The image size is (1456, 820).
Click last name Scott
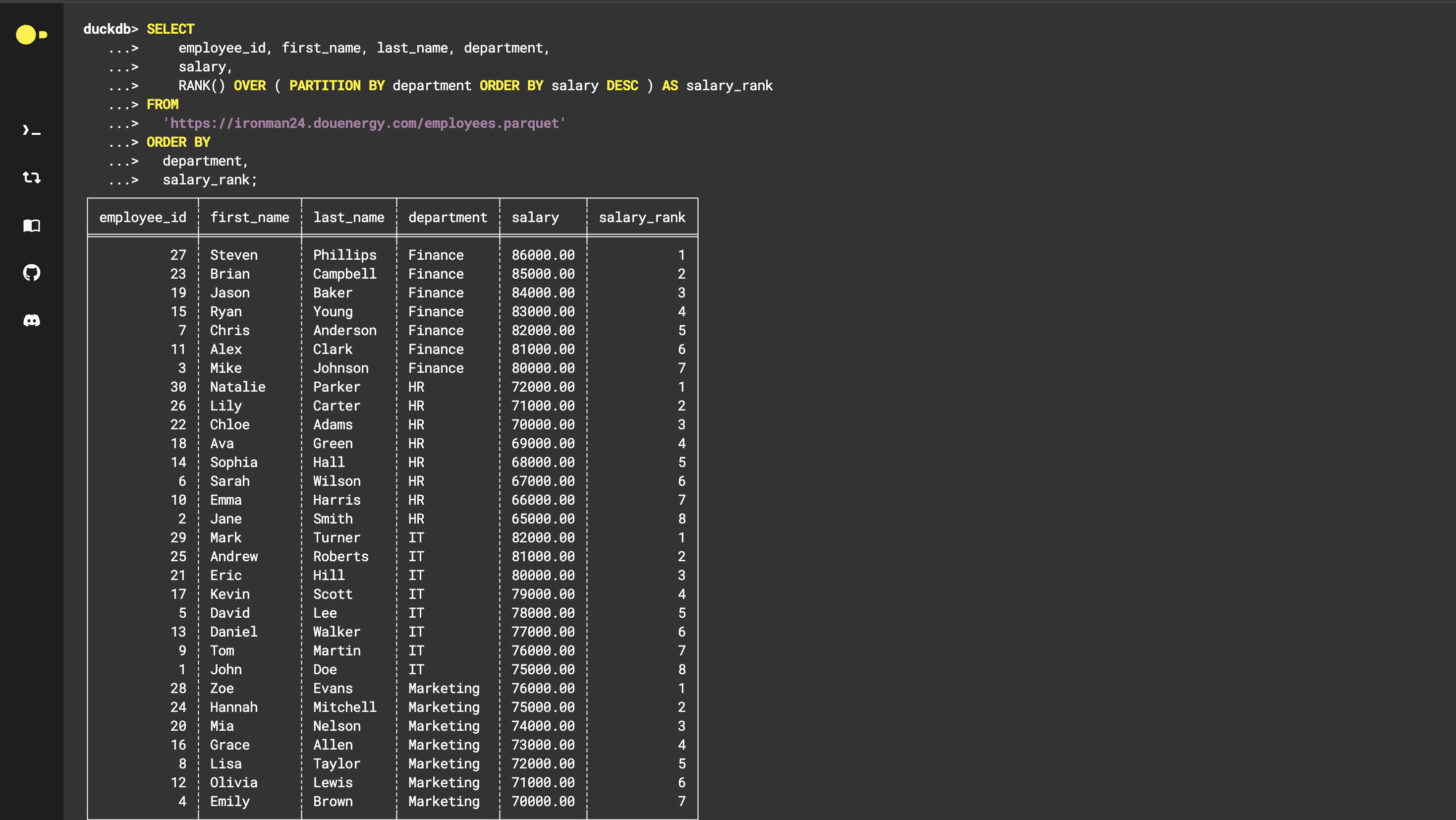click(x=333, y=594)
